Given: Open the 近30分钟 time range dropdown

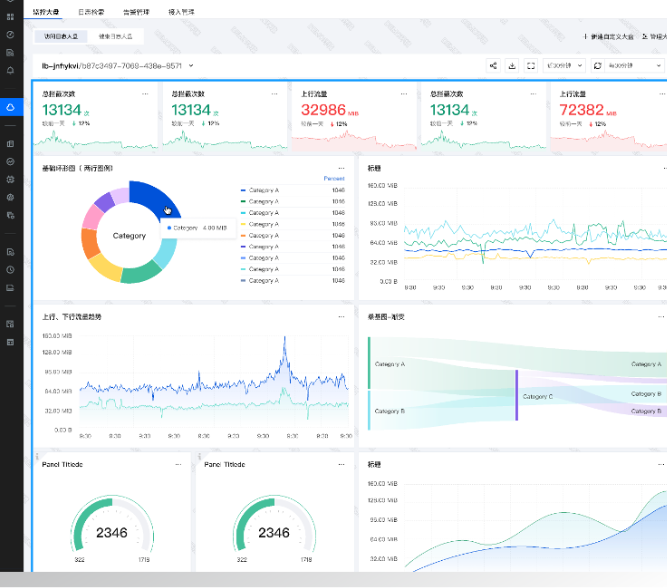Looking at the screenshot, I should click(564, 66).
